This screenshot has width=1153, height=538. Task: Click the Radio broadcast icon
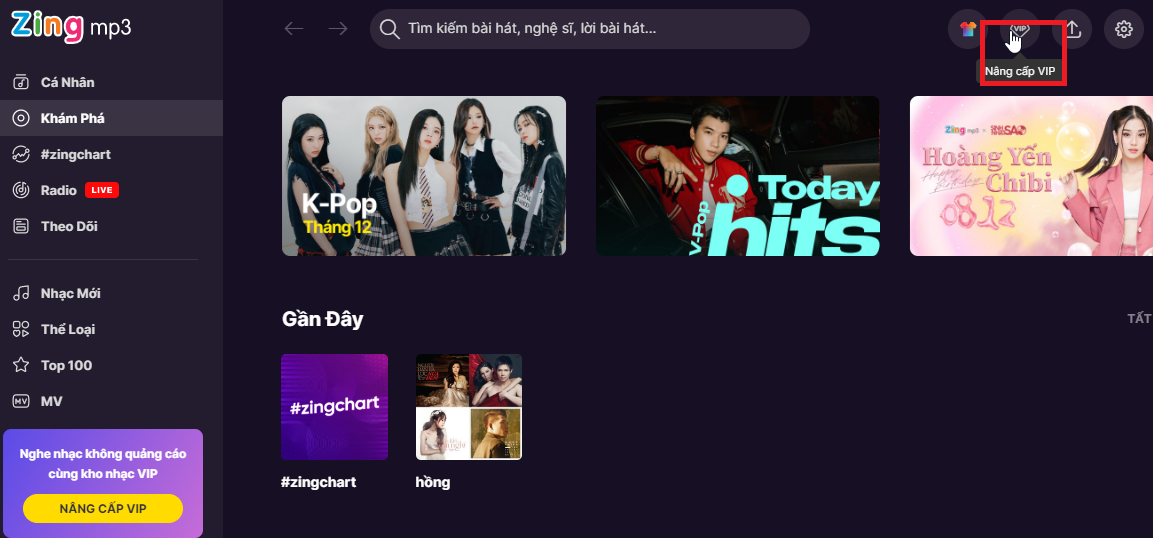(x=21, y=190)
